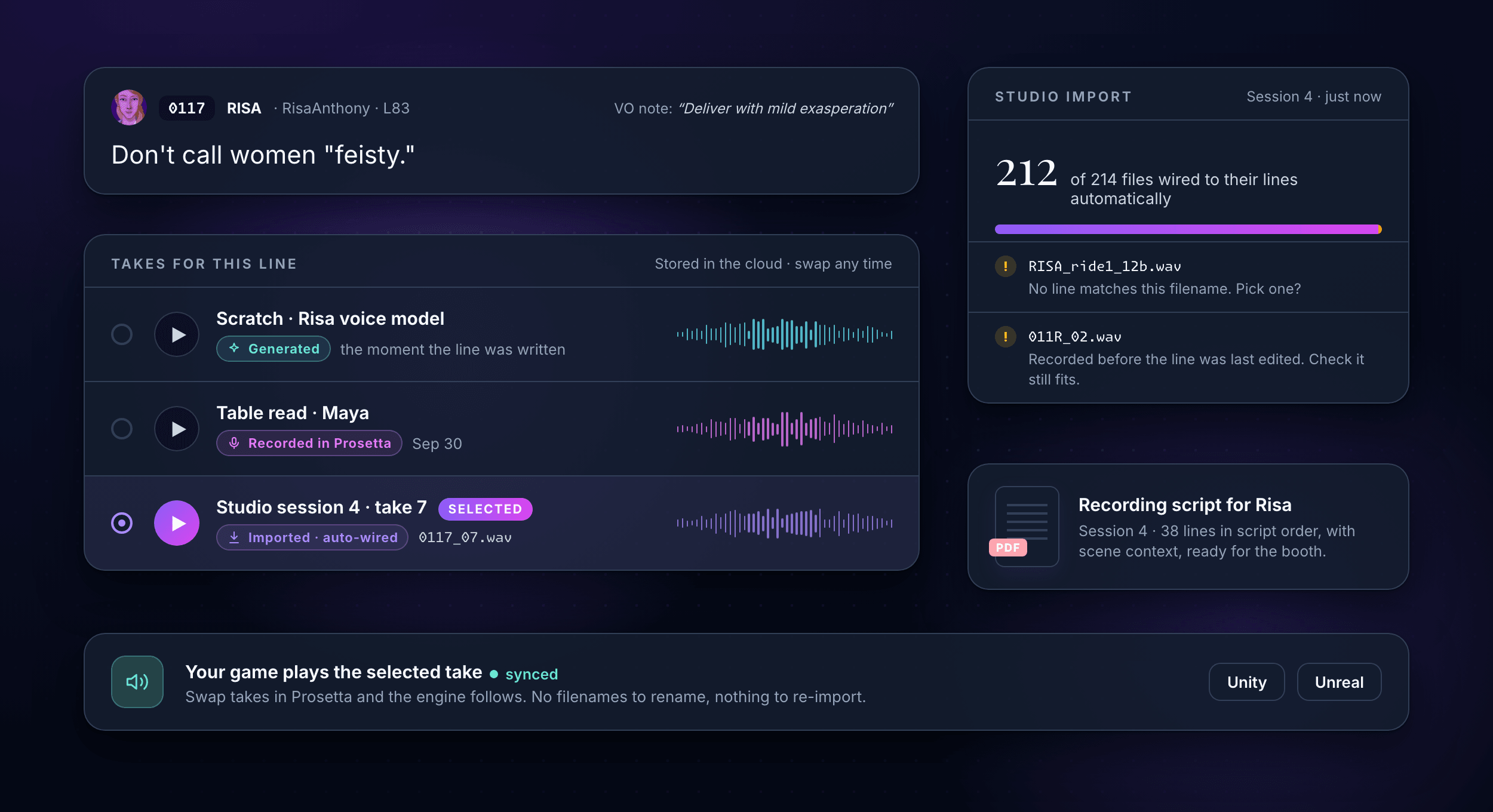Play the Scratch Risa voice model take
The image size is (1493, 812).
coord(177,334)
